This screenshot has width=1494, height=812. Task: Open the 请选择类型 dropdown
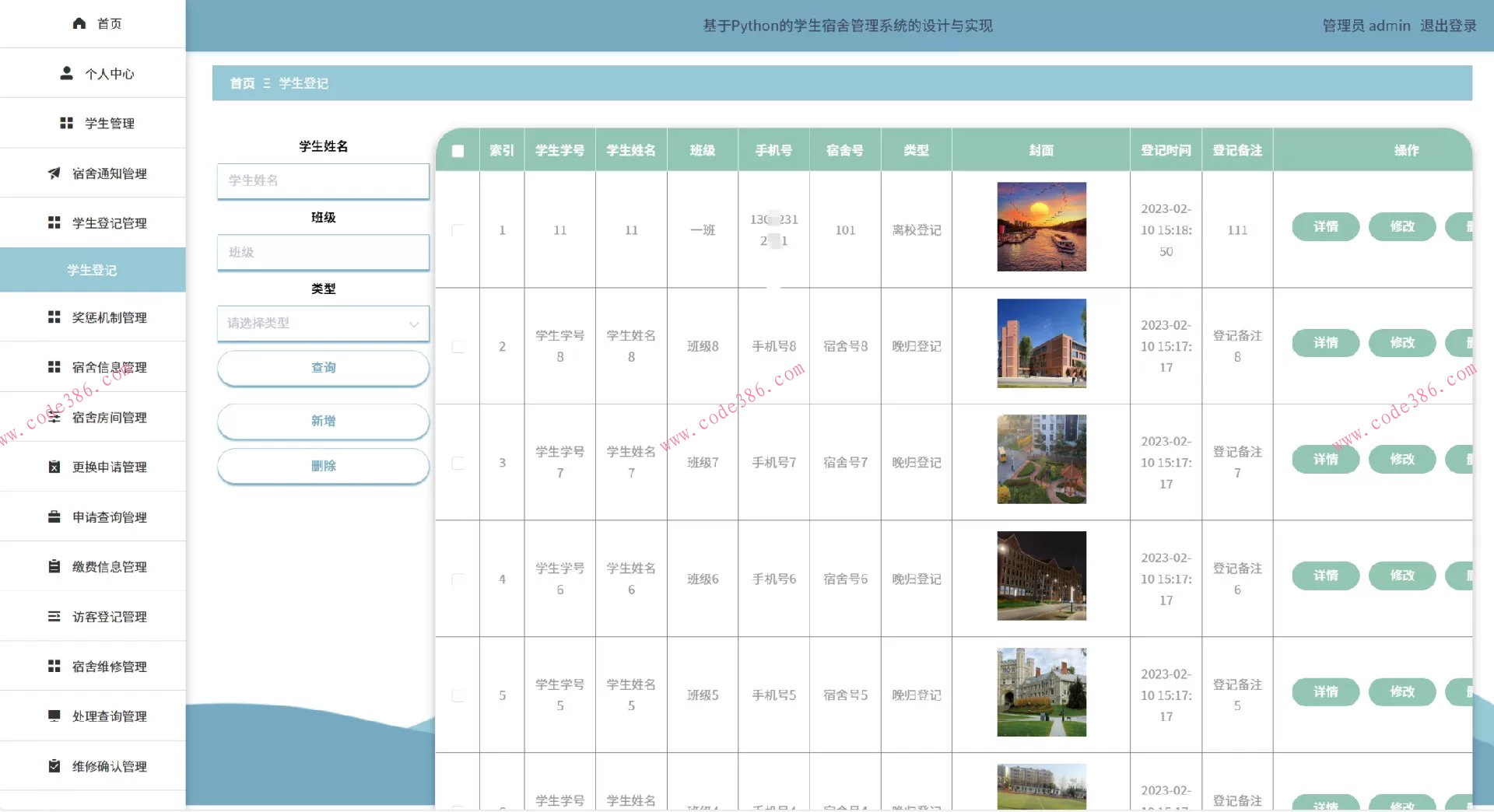pos(323,324)
